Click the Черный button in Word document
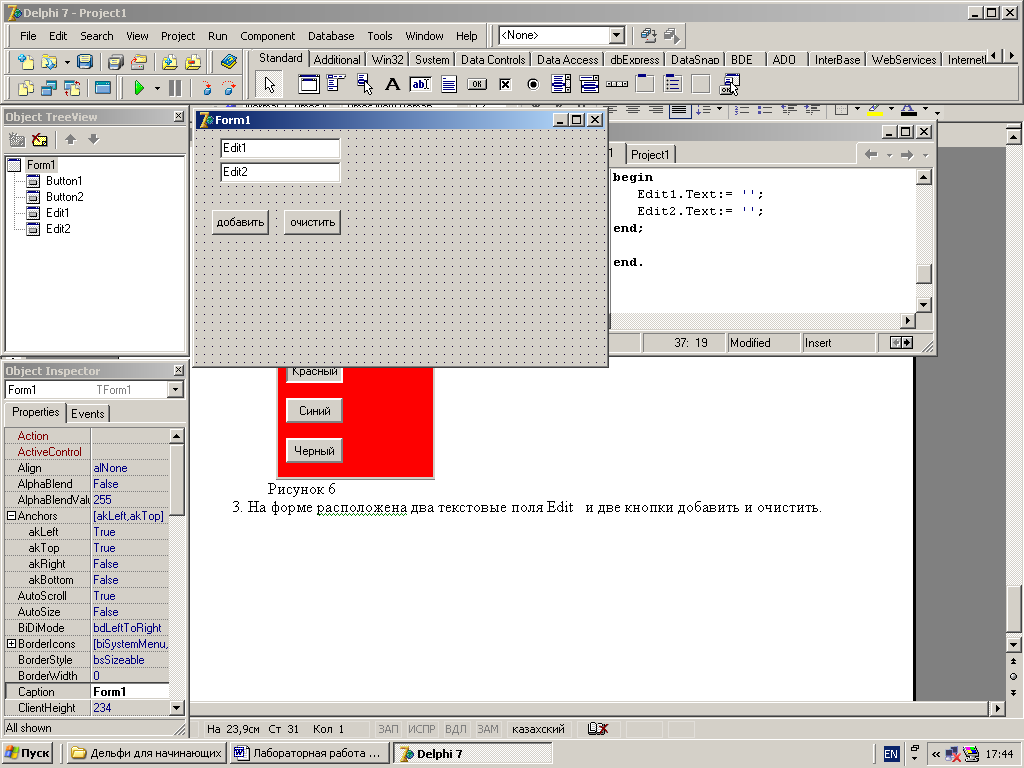Screen dimensions: 1024x768 coord(315,451)
